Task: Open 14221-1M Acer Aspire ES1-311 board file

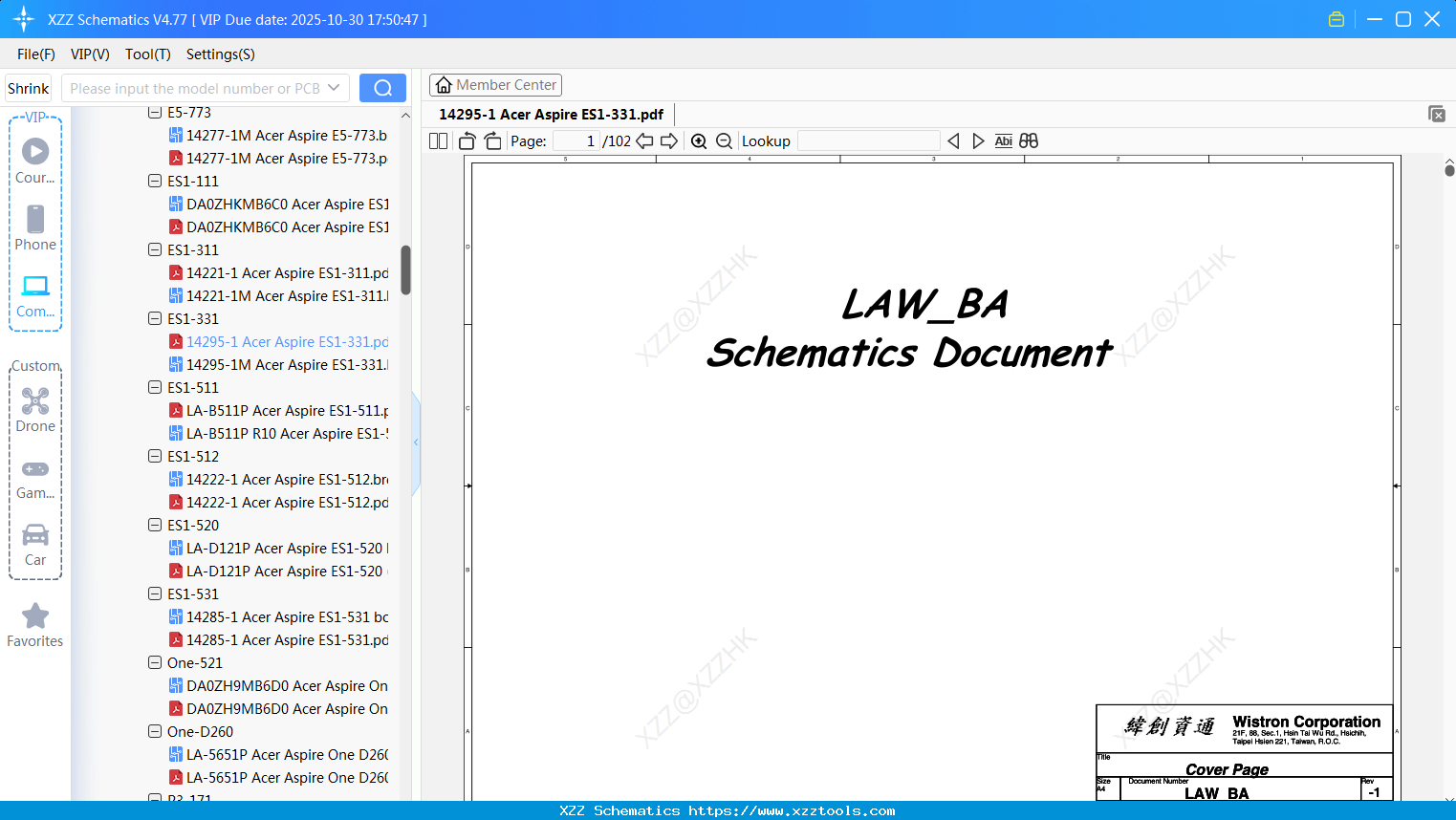Action: (278, 296)
